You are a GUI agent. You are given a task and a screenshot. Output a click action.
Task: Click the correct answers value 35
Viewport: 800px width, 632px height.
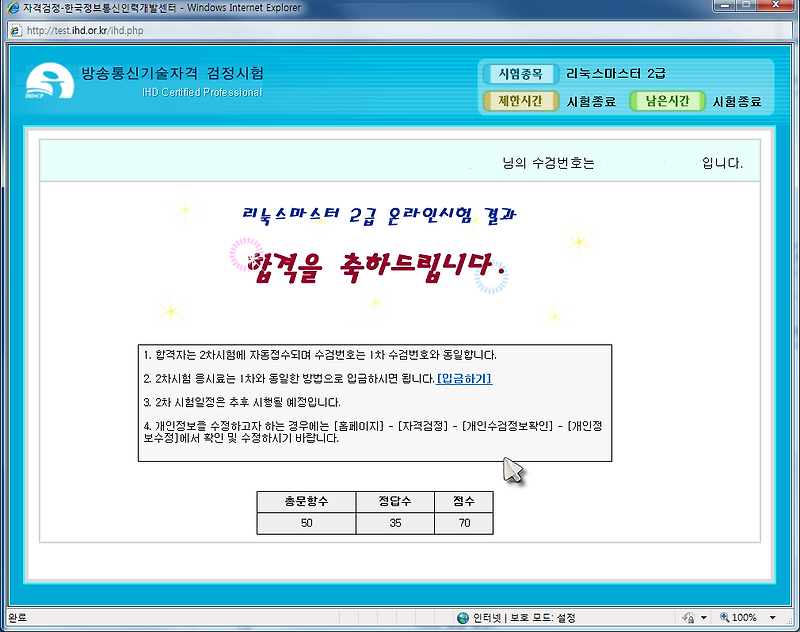pos(395,523)
